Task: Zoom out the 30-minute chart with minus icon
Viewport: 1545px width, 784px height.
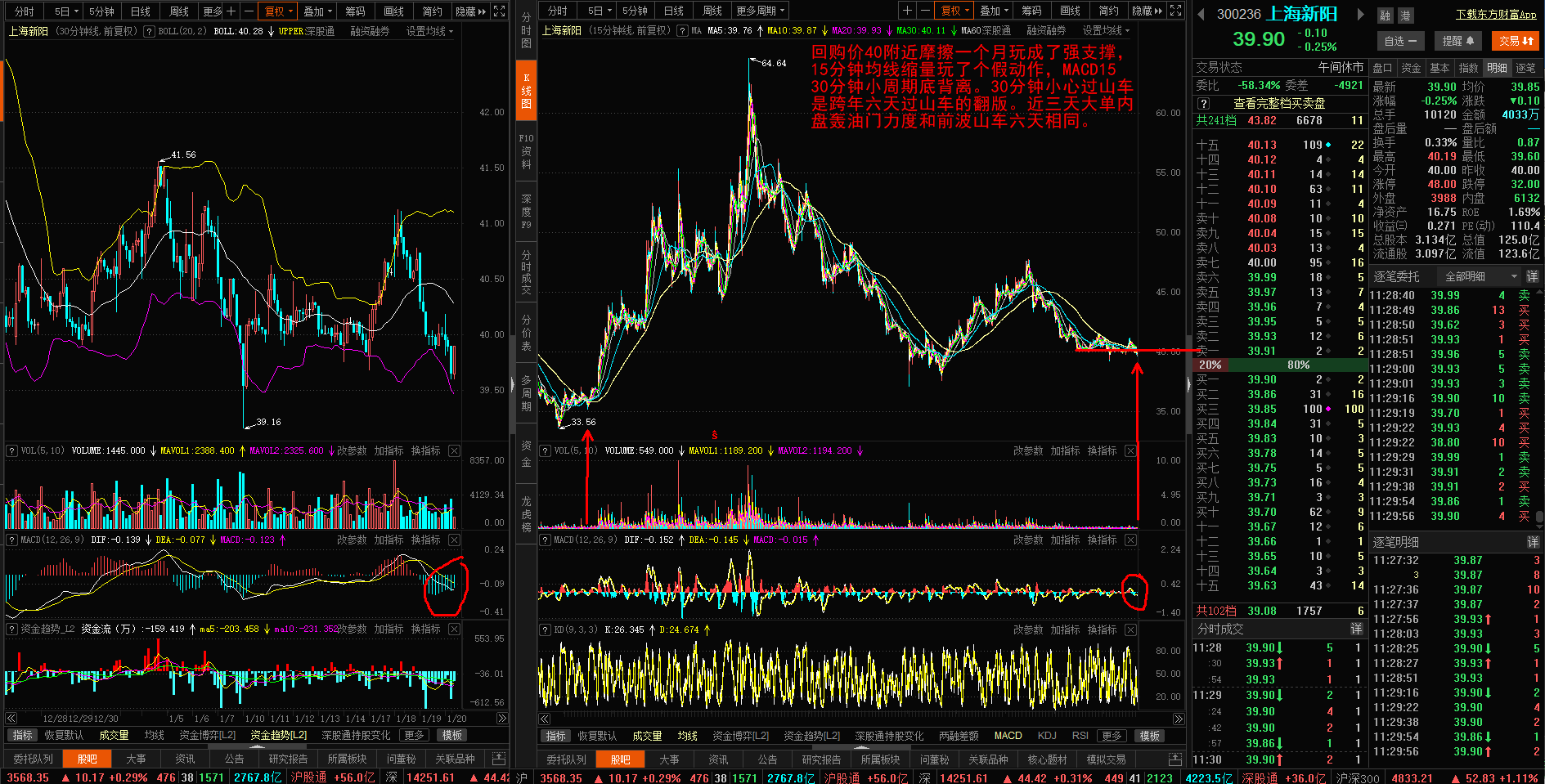Action: (249, 11)
